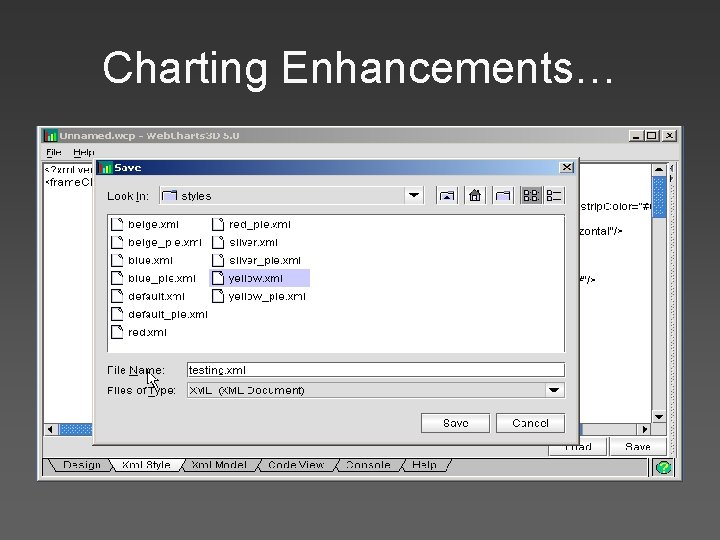Switch file view to Details mode
The image size is (720, 540).
pyautogui.click(x=554, y=196)
